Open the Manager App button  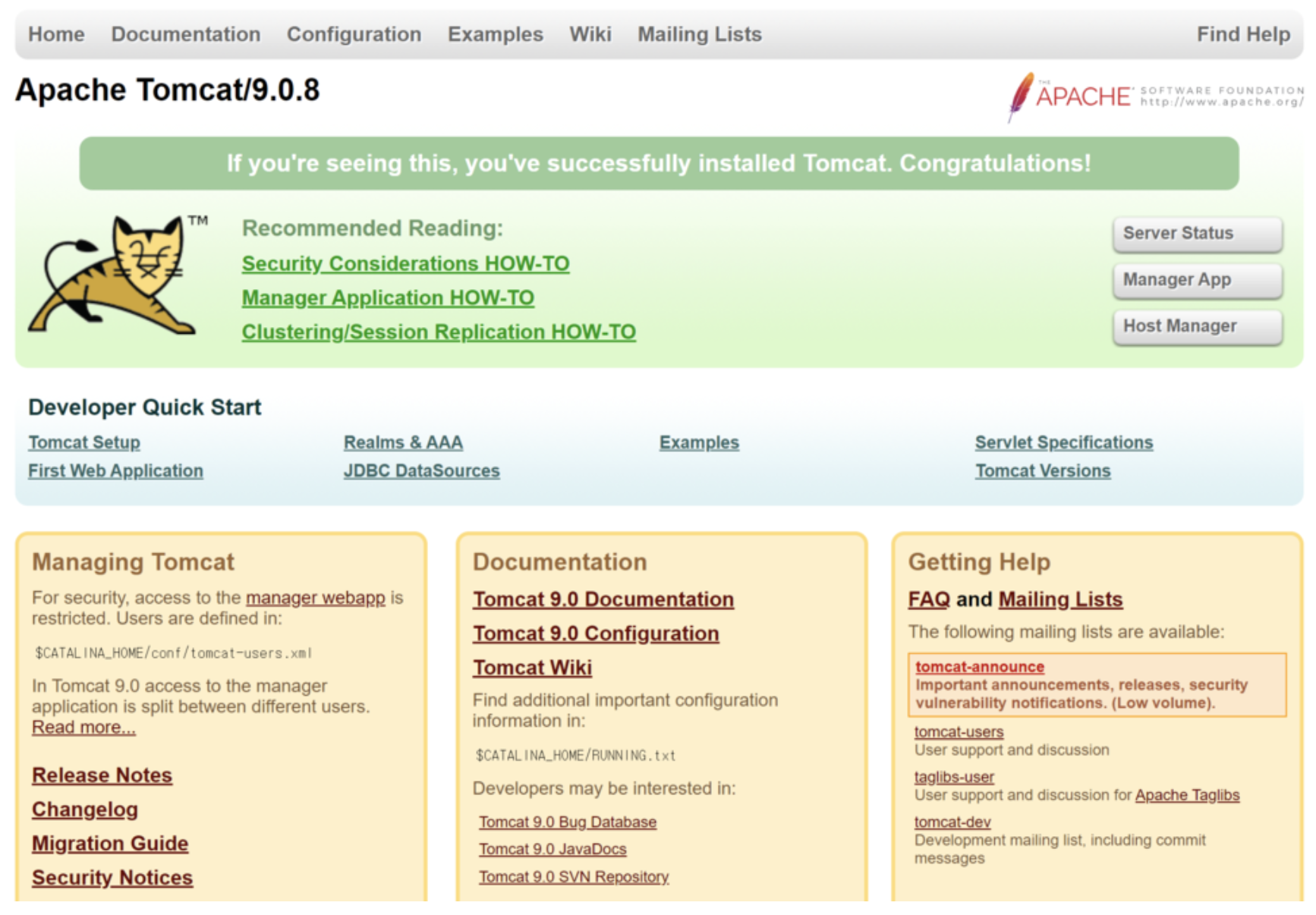(x=1198, y=280)
